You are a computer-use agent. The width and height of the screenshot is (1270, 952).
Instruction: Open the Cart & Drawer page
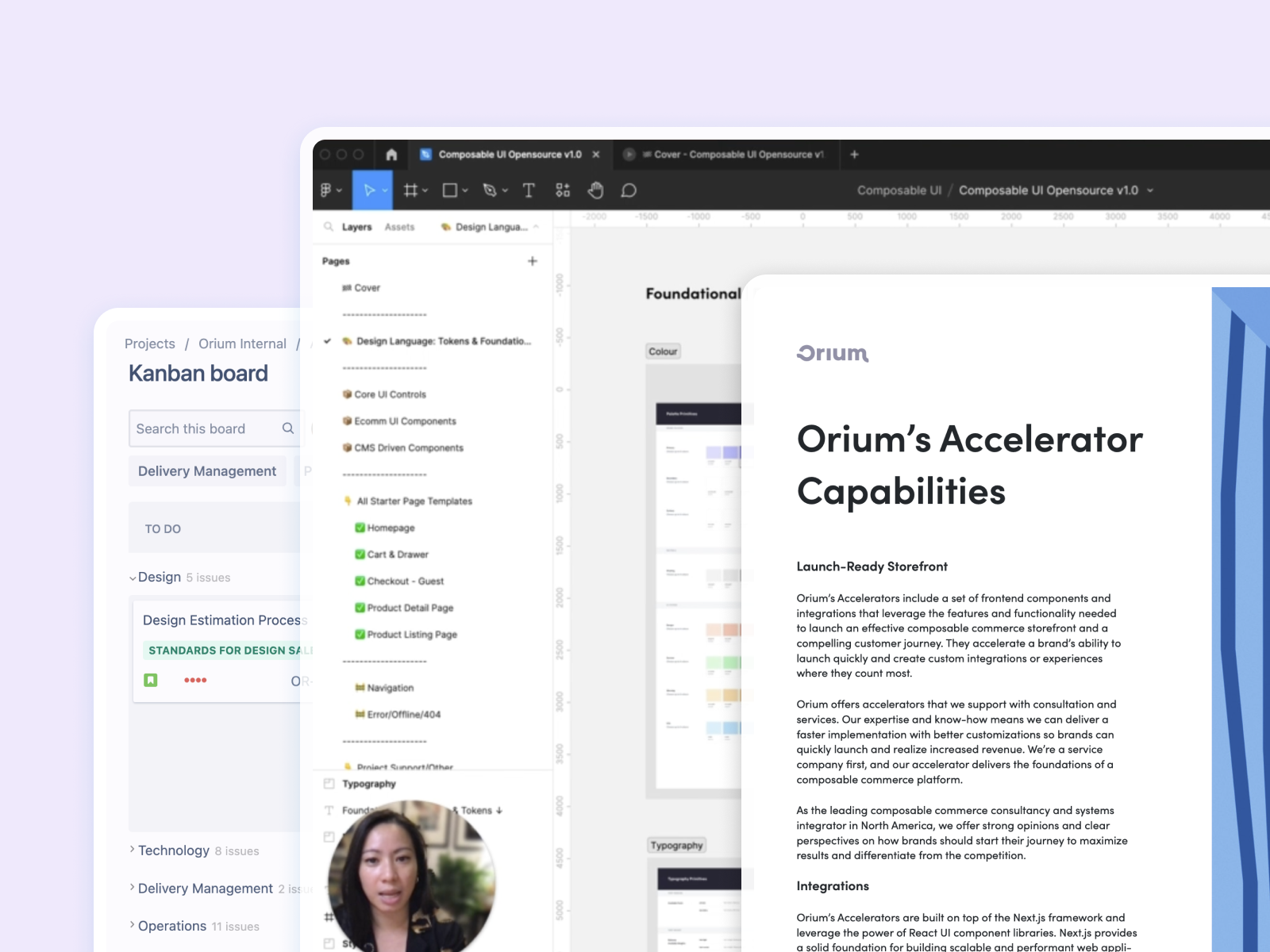391,555
